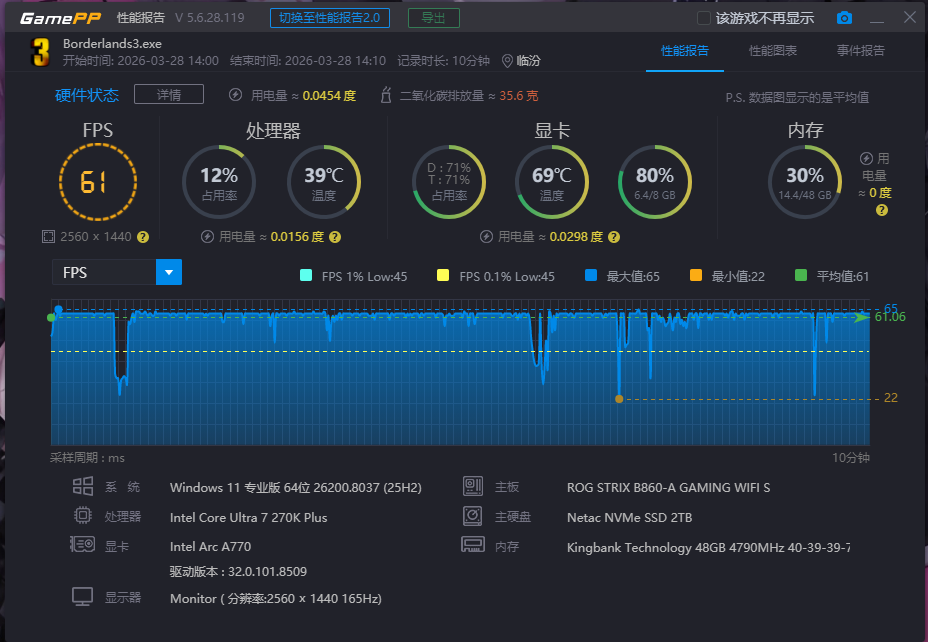This screenshot has width=928, height=642.
Task: Click the monitor display icon
Action: tap(82, 596)
